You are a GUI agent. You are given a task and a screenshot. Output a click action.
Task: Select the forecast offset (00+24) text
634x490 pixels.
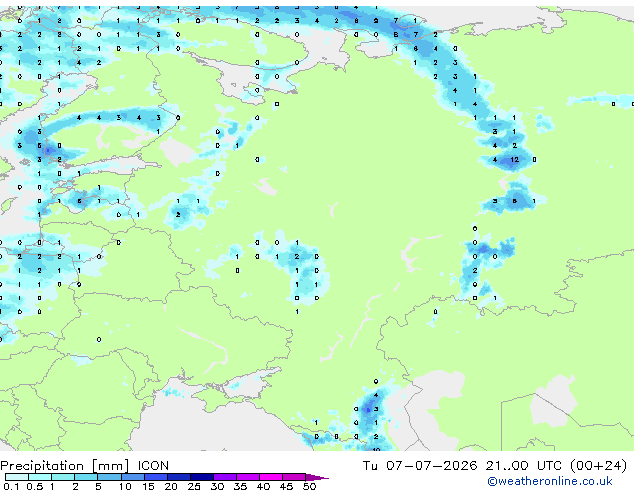tap(598, 466)
